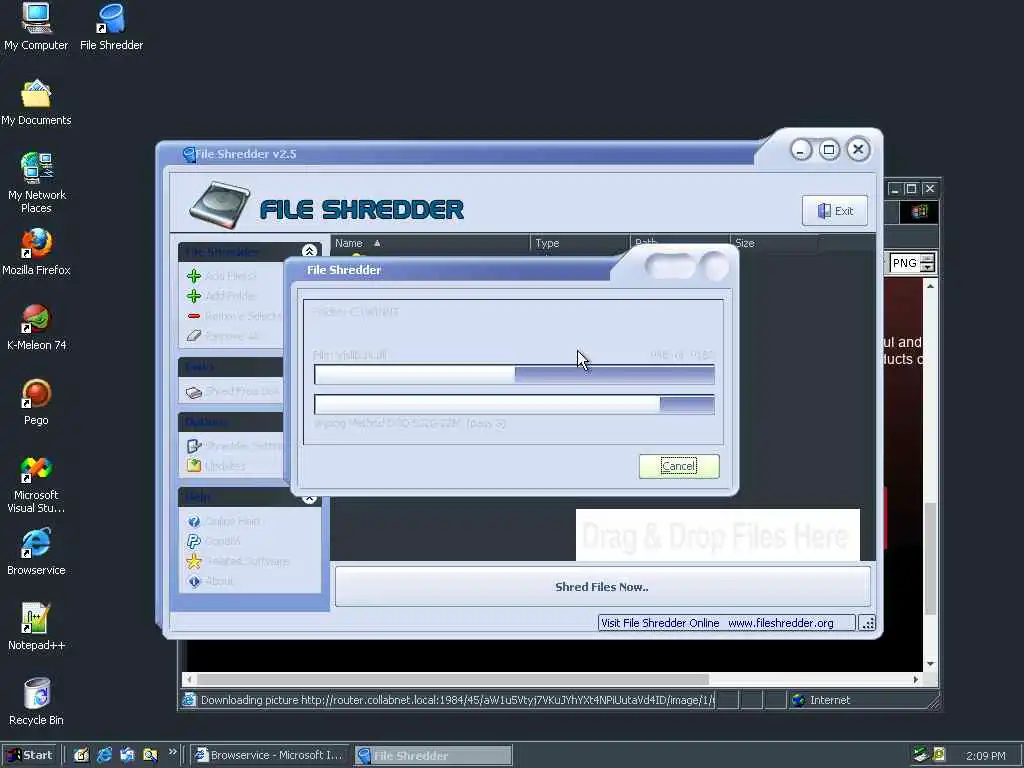Click Shred Files Now button
Image resolution: width=1024 pixels, height=768 pixels.
pos(602,586)
